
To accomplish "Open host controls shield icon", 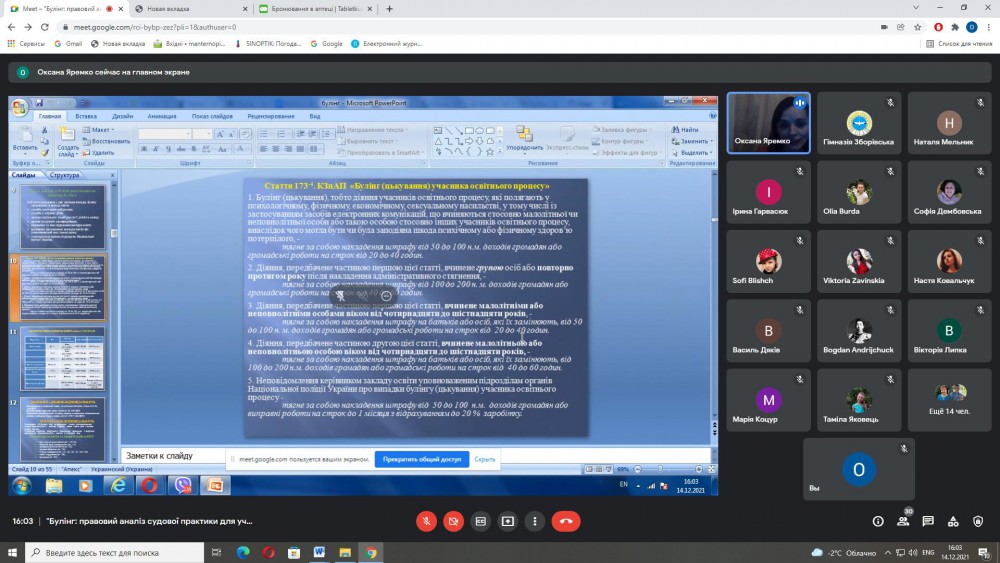I will (978, 521).
